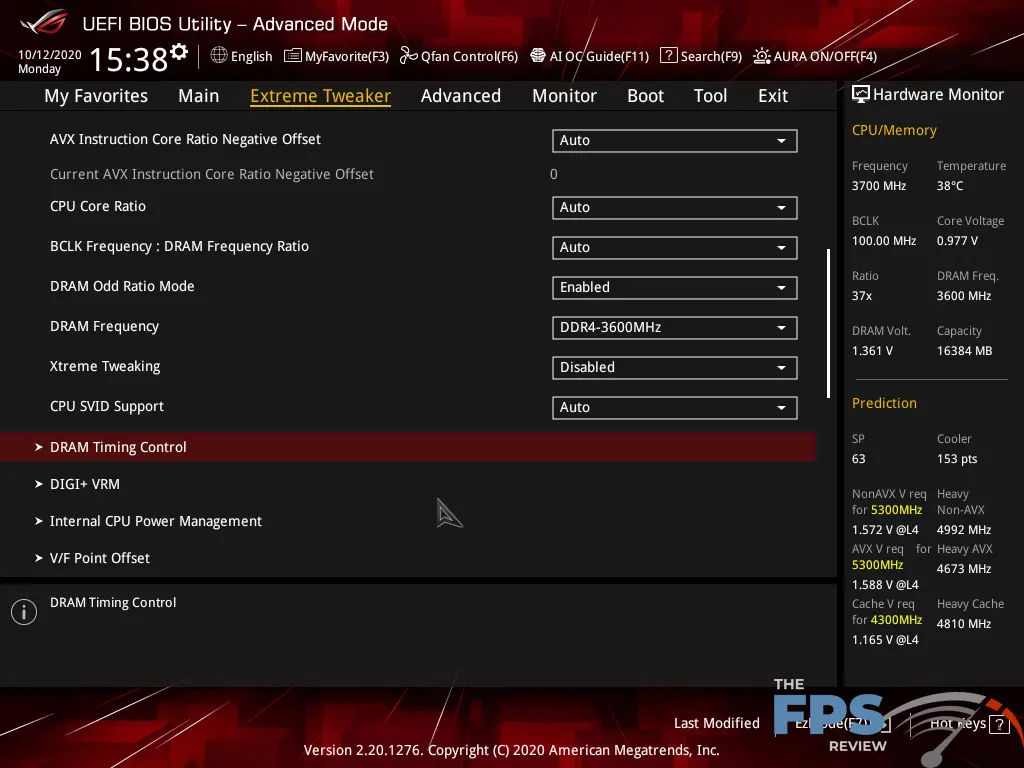This screenshot has height=768, width=1024.
Task: Click the 100.00 MHz BCLK value
Action: coord(884,241)
